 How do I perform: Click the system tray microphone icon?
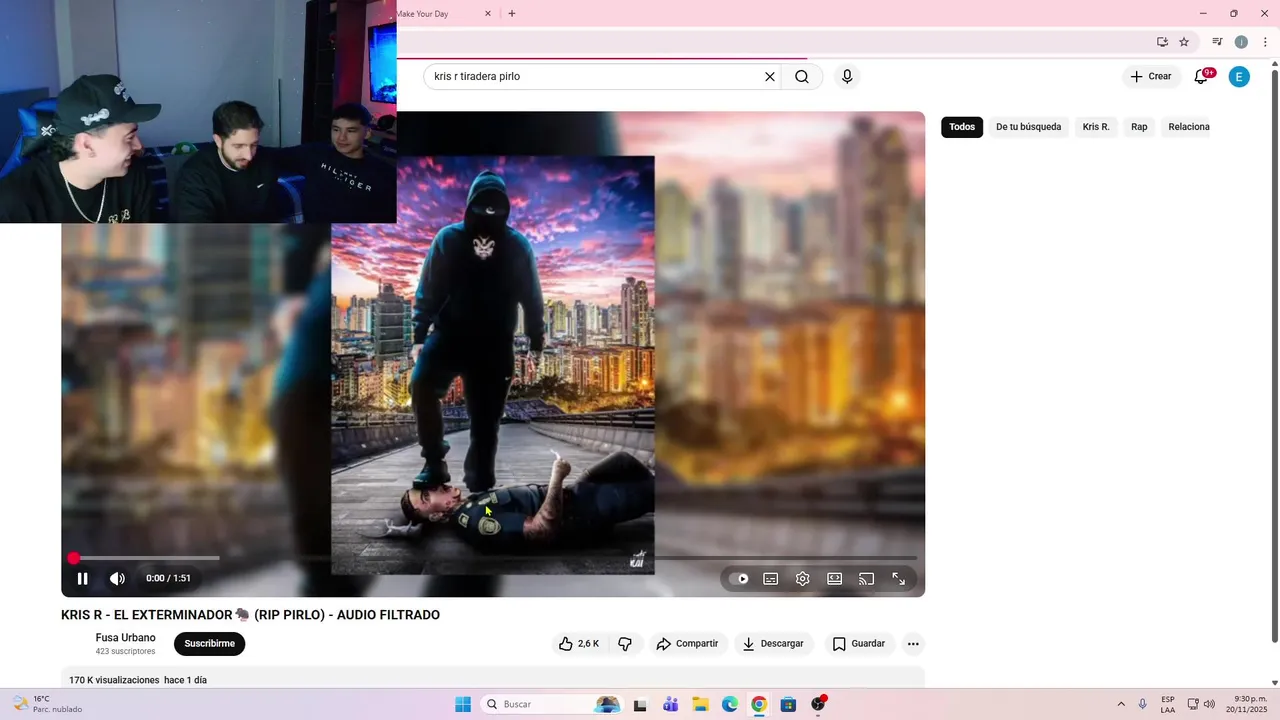[1143, 704]
